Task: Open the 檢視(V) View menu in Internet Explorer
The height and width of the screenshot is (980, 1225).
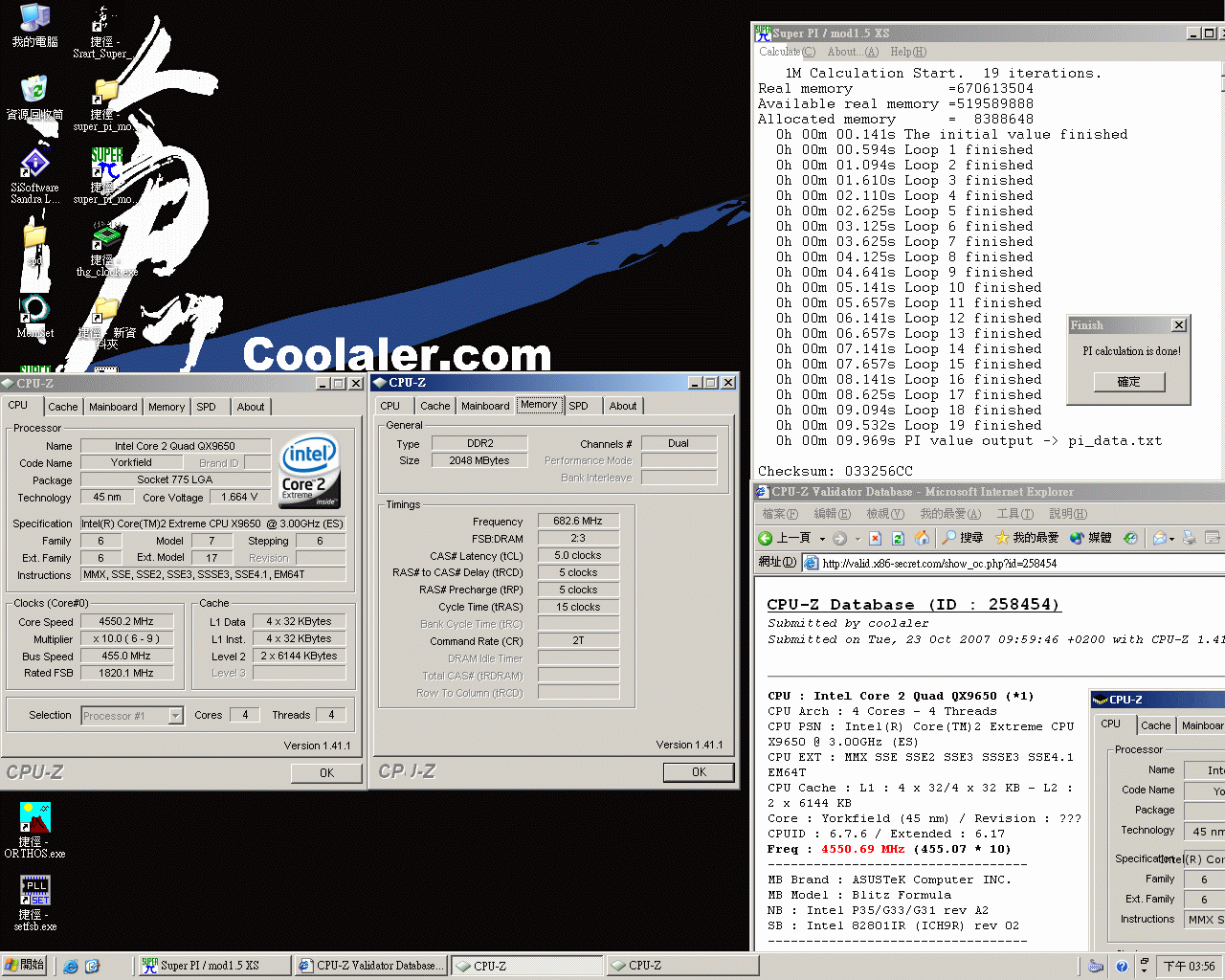Action: pos(885,514)
